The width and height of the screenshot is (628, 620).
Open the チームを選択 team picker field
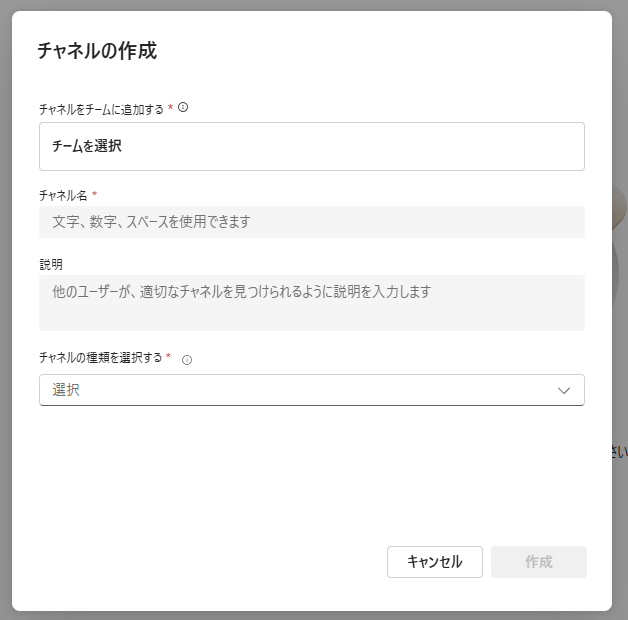click(312, 147)
